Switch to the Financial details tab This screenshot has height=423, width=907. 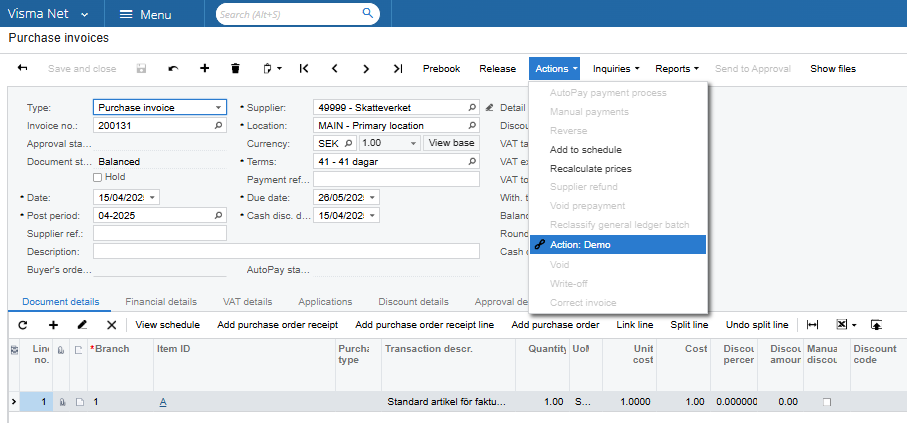pyautogui.click(x=160, y=301)
